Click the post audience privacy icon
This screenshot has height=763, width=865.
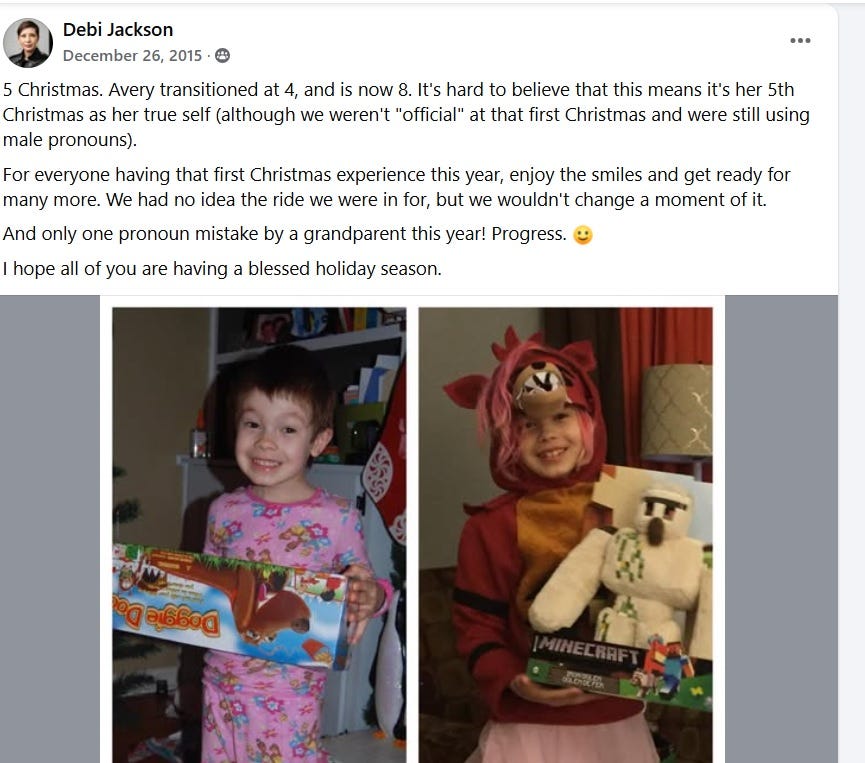222,56
